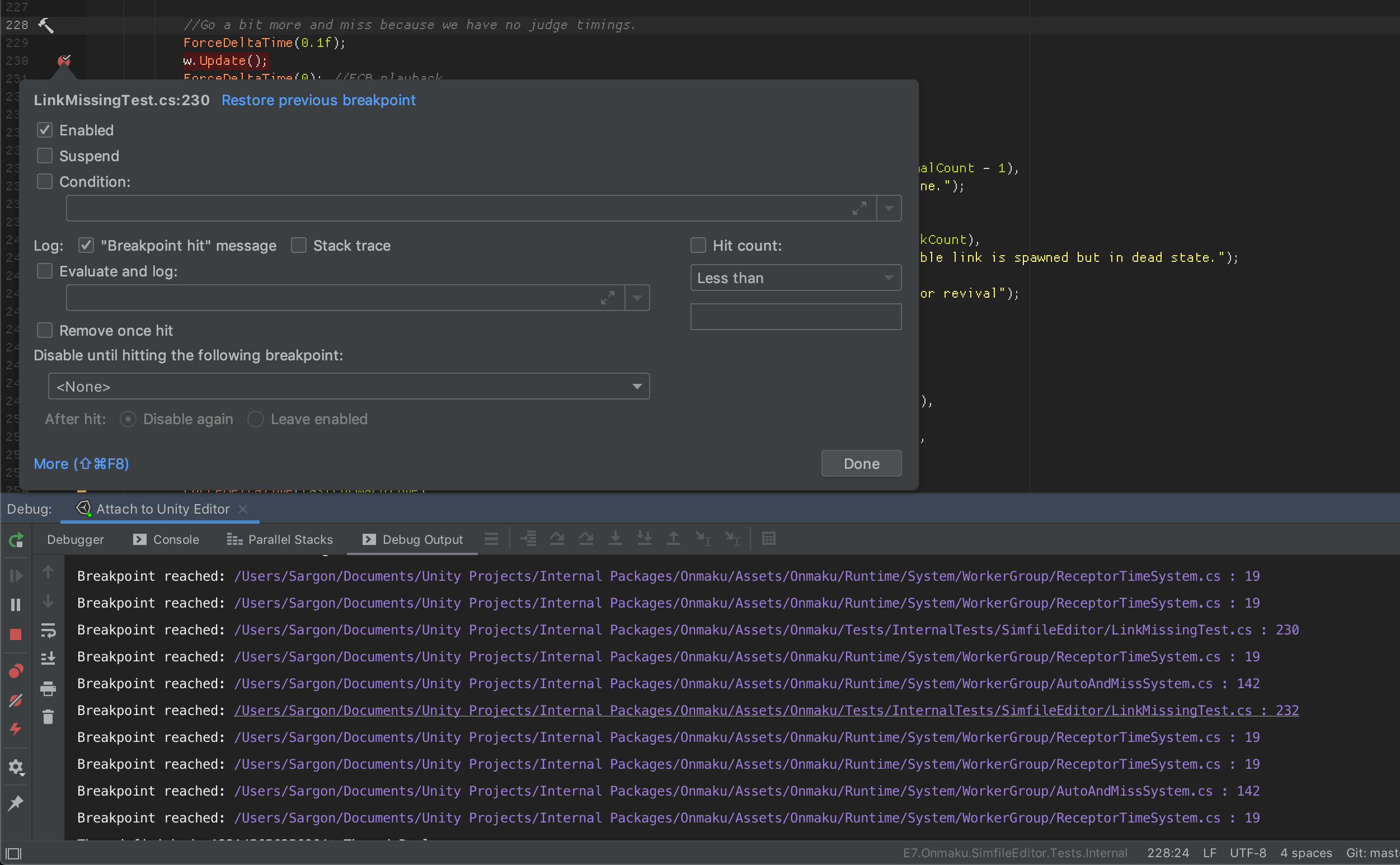Expand the Disable until breakpoint dropdown
1400x865 pixels.
[x=636, y=386]
